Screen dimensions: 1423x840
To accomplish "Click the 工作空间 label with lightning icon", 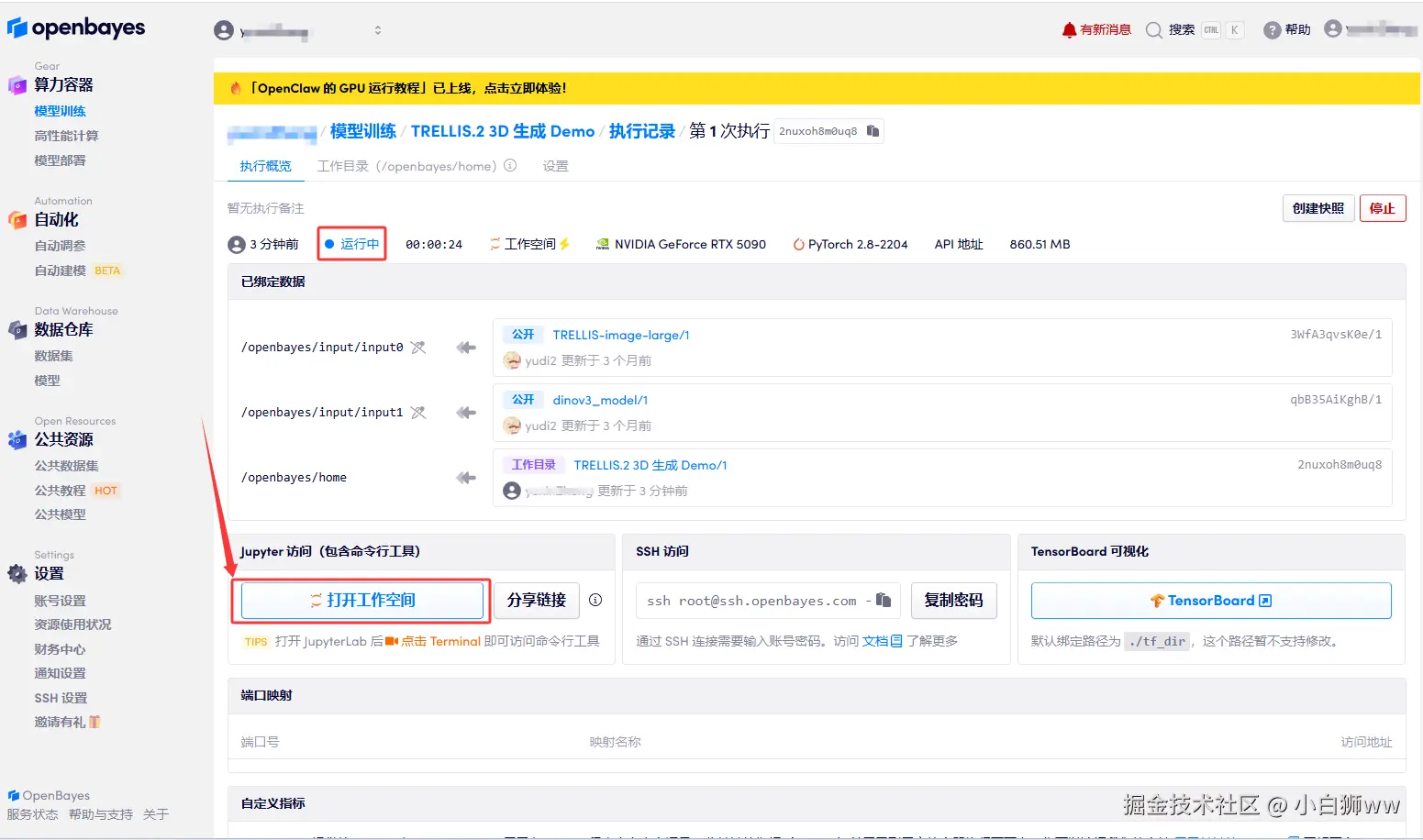I will pyautogui.click(x=529, y=244).
